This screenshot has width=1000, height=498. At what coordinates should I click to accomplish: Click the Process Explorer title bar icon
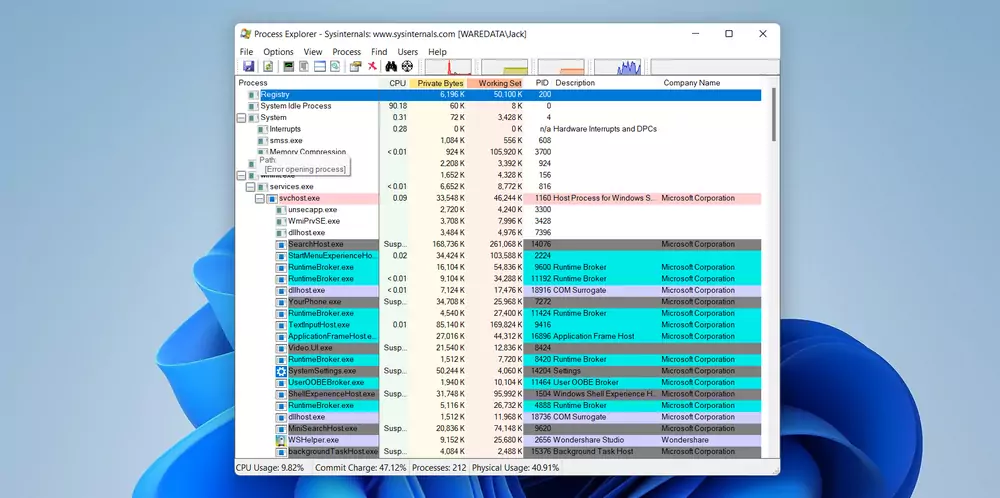[245, 34]
